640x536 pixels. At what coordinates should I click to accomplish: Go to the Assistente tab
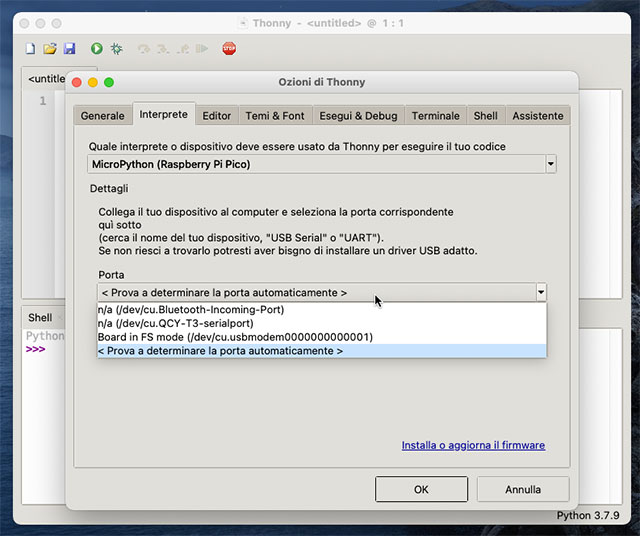coord(537,116)
